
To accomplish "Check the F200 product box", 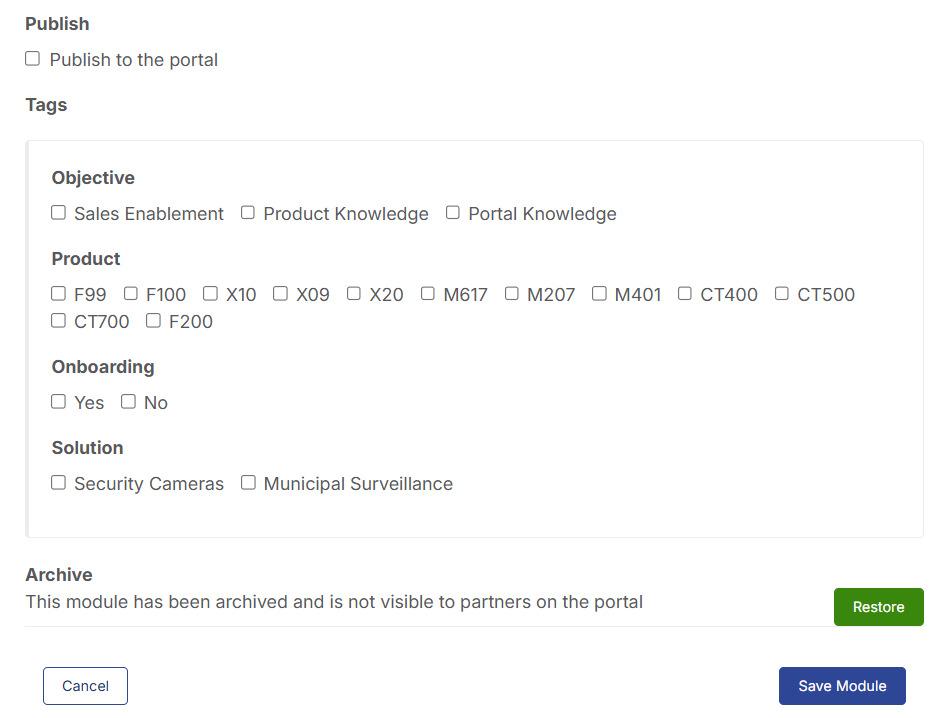I will coord(153,321).
